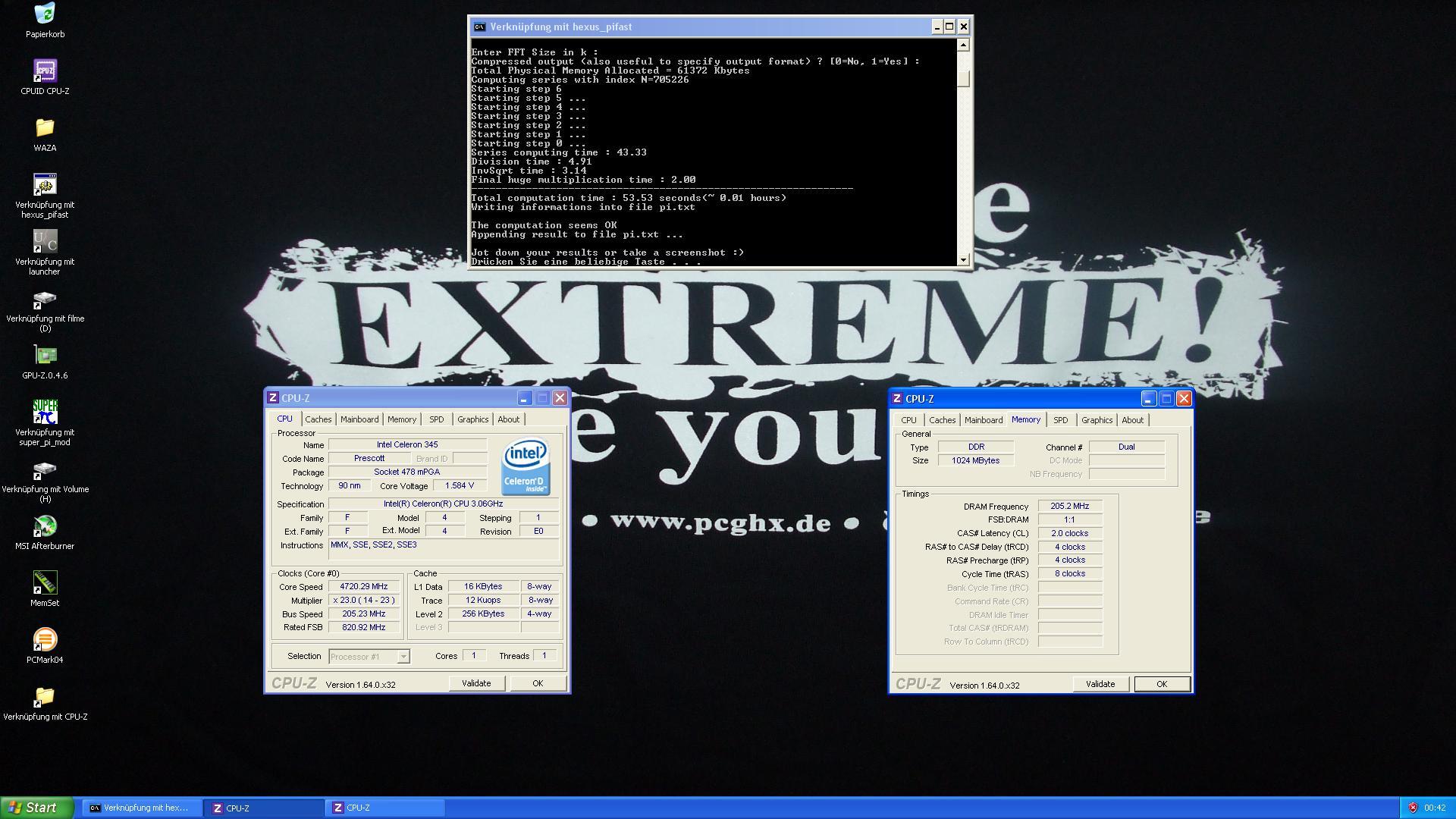The width and height of the screenshot is (1456, 819).
Task: Click the Cycle Time (tRAS) value 8 clocks
Action: [1070, 573]
